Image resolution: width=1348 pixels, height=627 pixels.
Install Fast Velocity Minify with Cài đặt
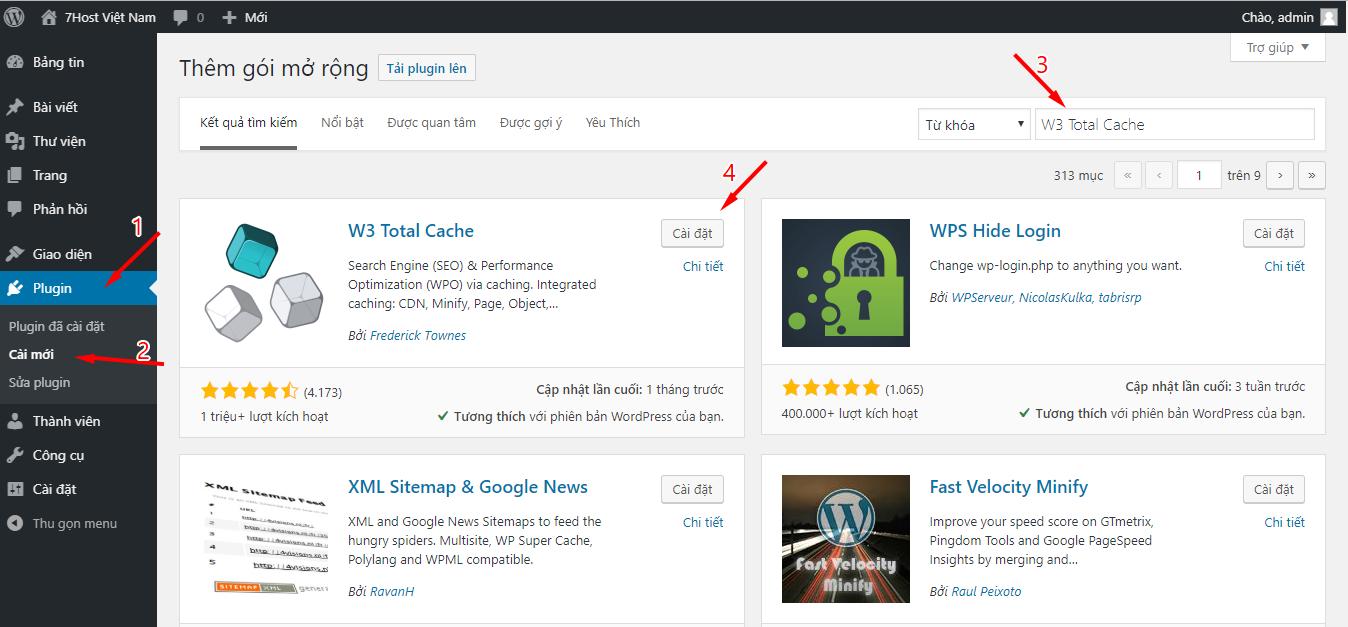click(1274, 489)
